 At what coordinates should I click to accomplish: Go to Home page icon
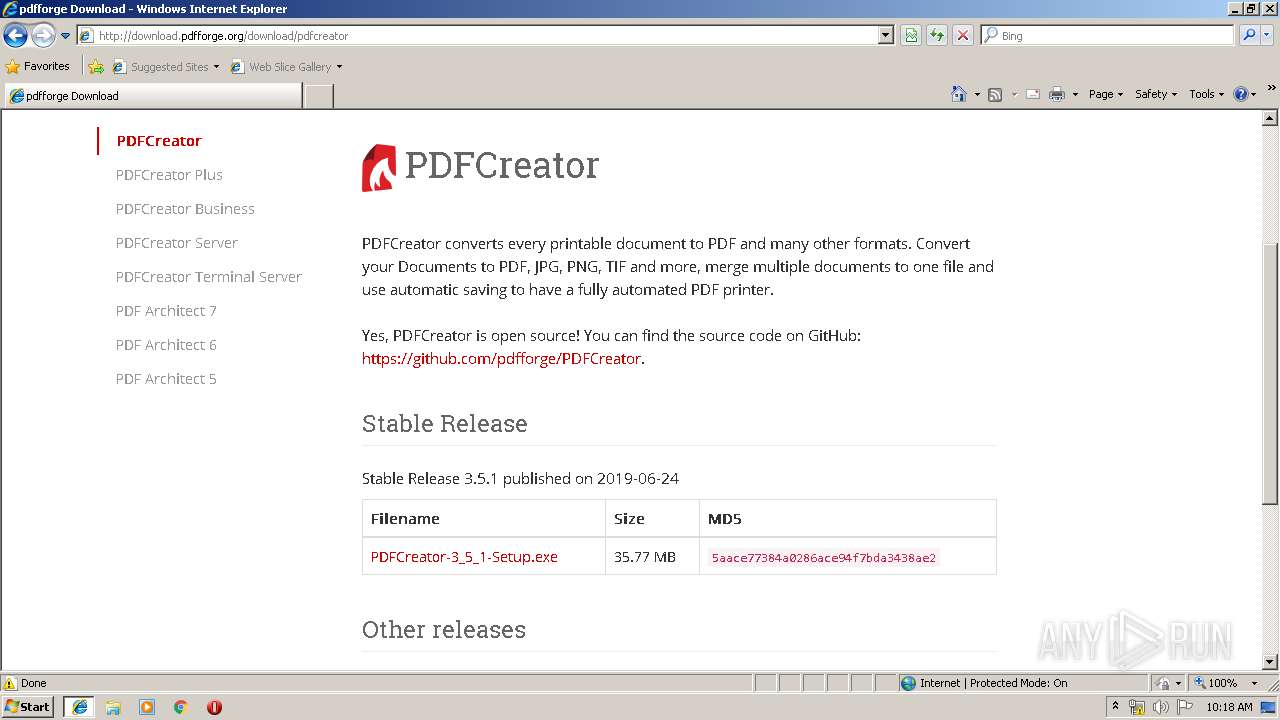[959, 94]
